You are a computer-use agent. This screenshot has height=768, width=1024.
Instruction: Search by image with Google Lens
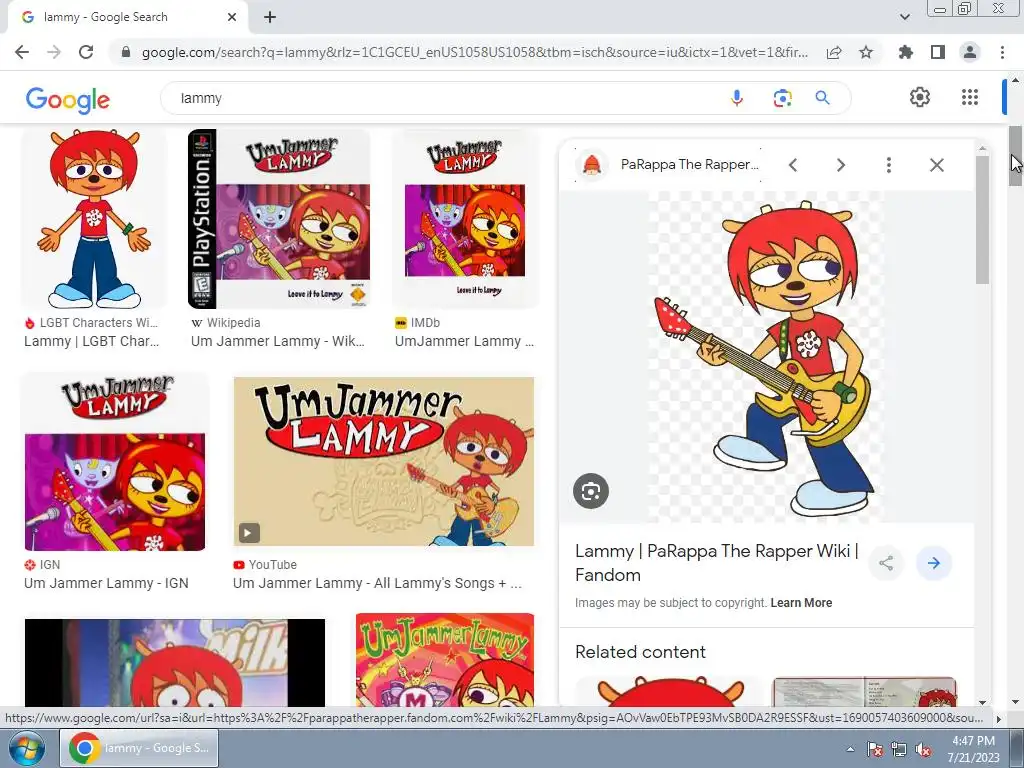782,98
